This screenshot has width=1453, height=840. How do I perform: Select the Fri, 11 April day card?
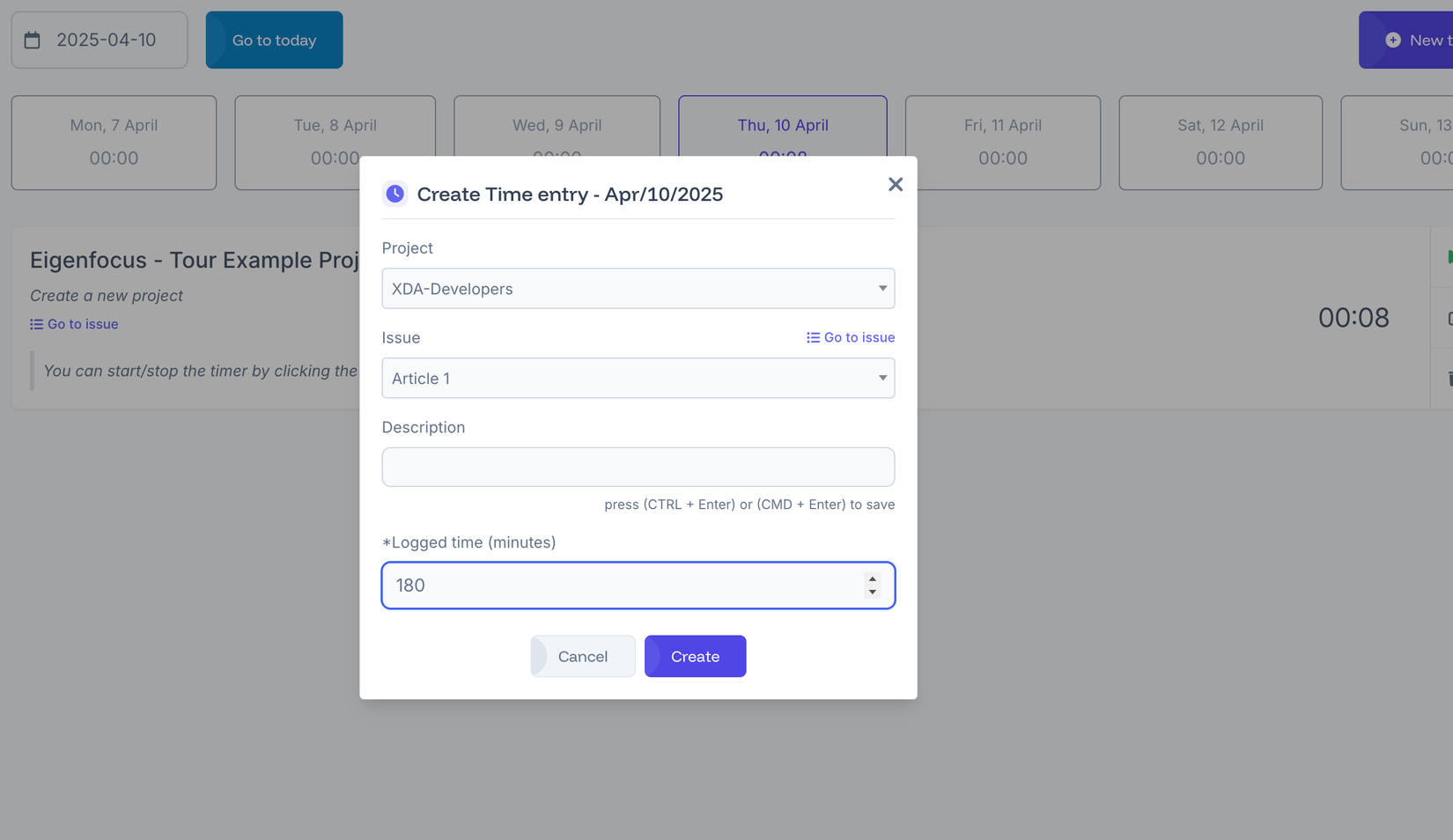(1002, 142)
